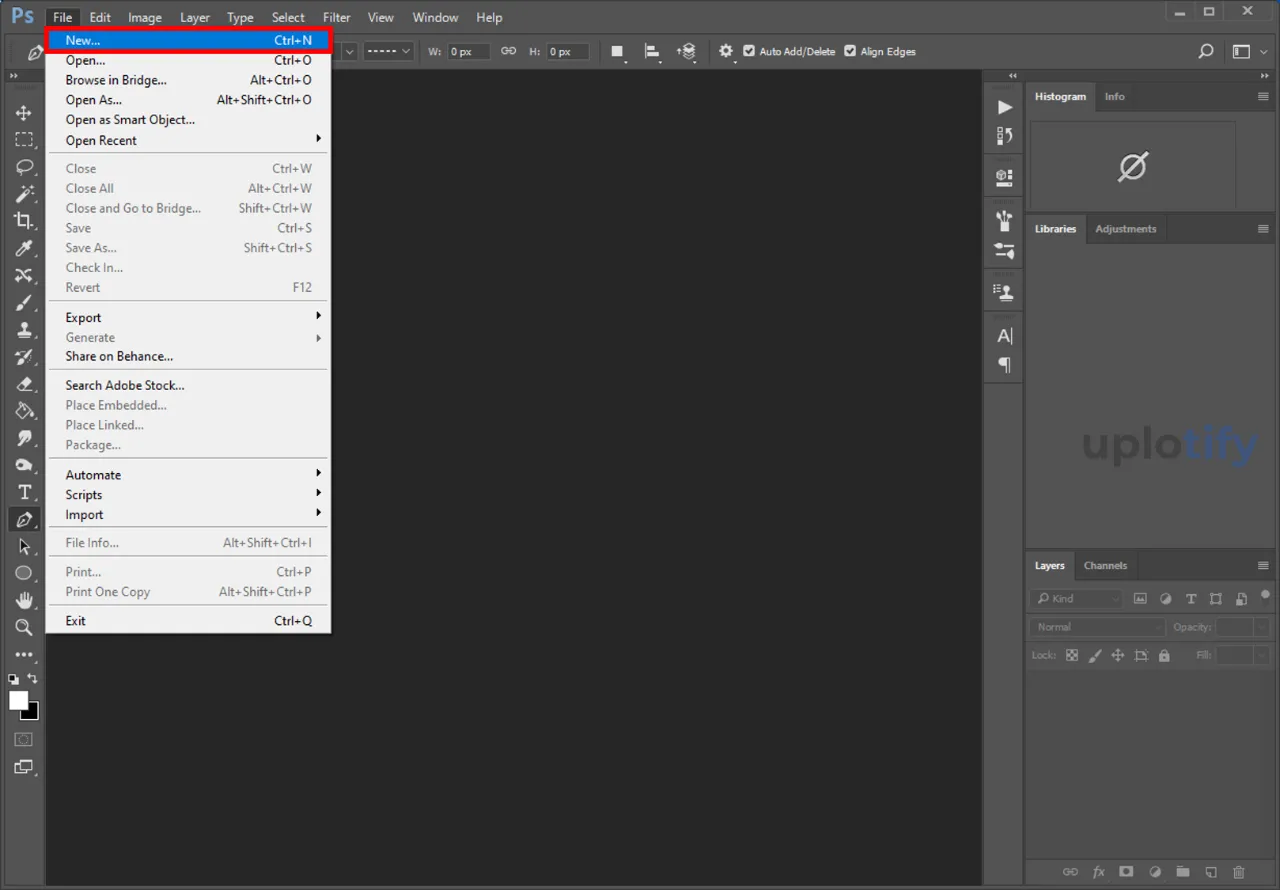
Task: Switch to the Adjustments tab
Action: click(1125, 229)
